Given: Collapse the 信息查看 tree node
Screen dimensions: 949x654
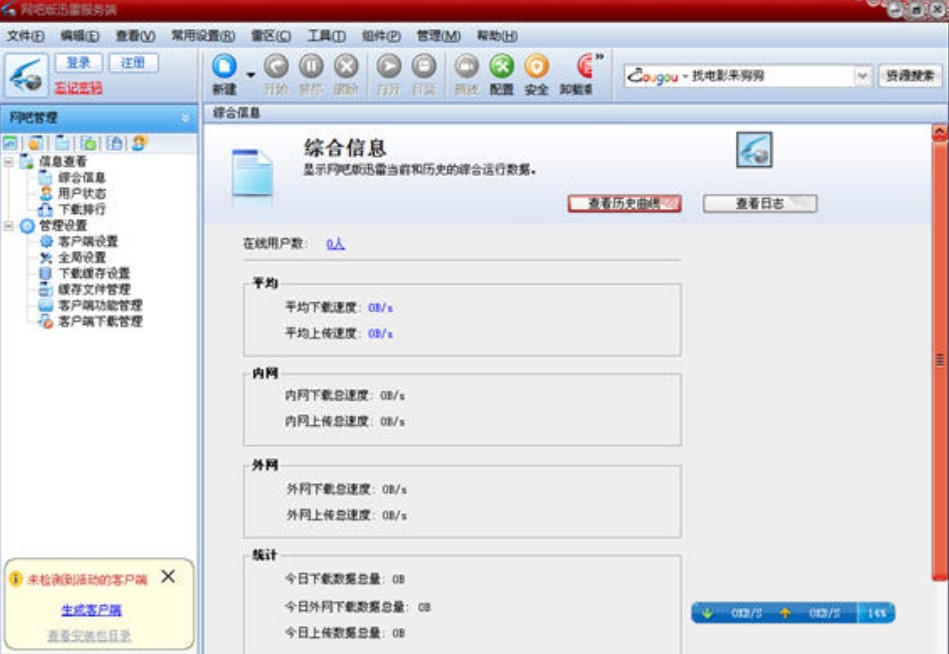Looking at the screenshot, I should coord(9,161).
